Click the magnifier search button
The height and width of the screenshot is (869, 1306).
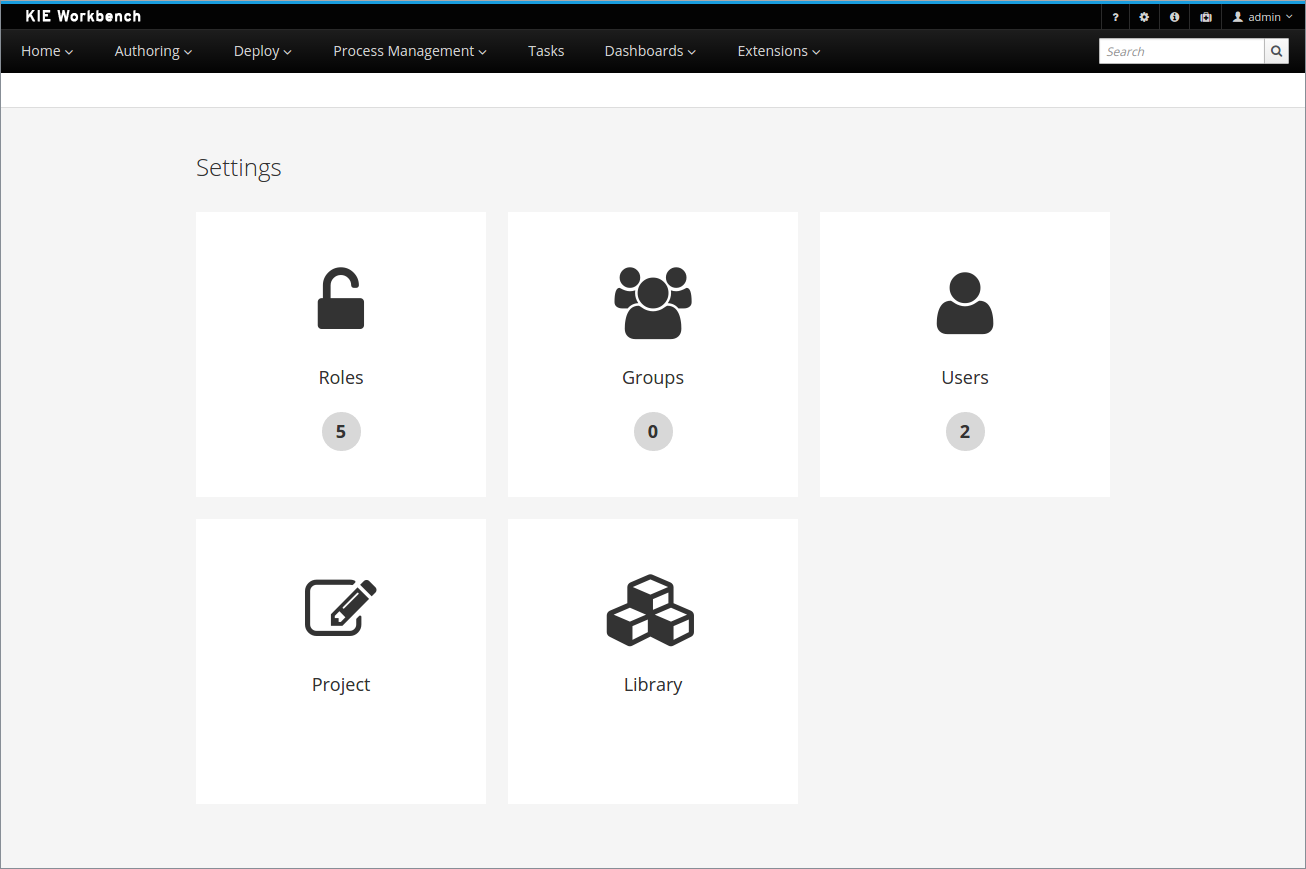coord(1276,51)
